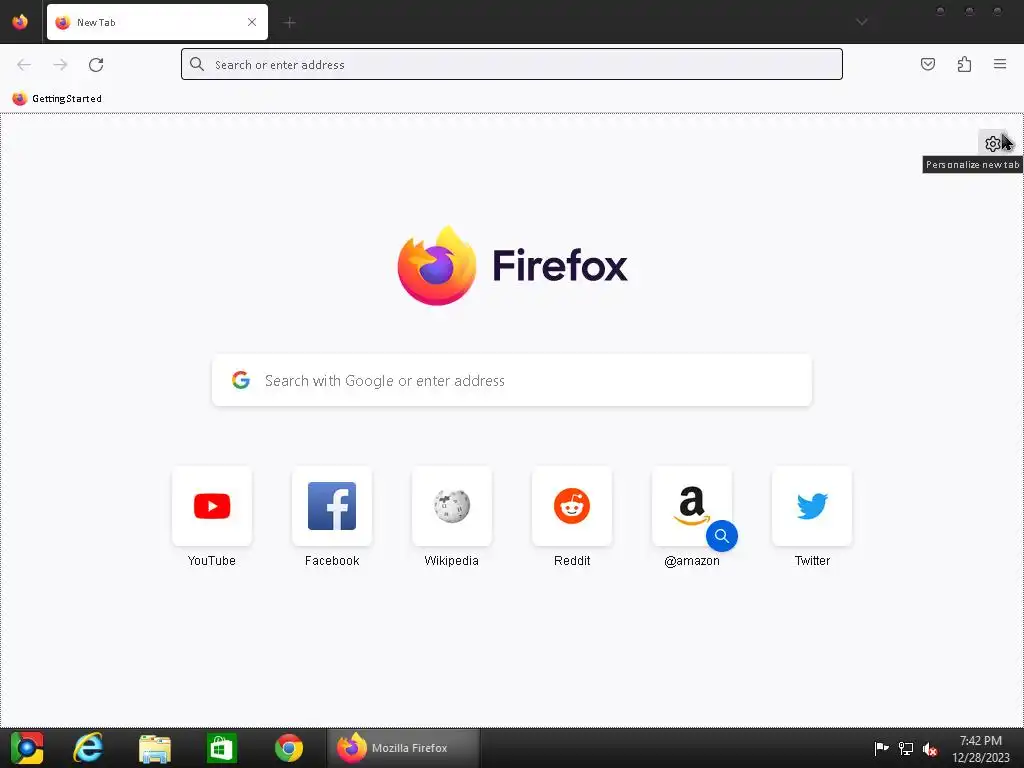Open File Explorer from the taskbar
Image resolution: width=1024 pixels, height=768 pixels.
(155, 748)
